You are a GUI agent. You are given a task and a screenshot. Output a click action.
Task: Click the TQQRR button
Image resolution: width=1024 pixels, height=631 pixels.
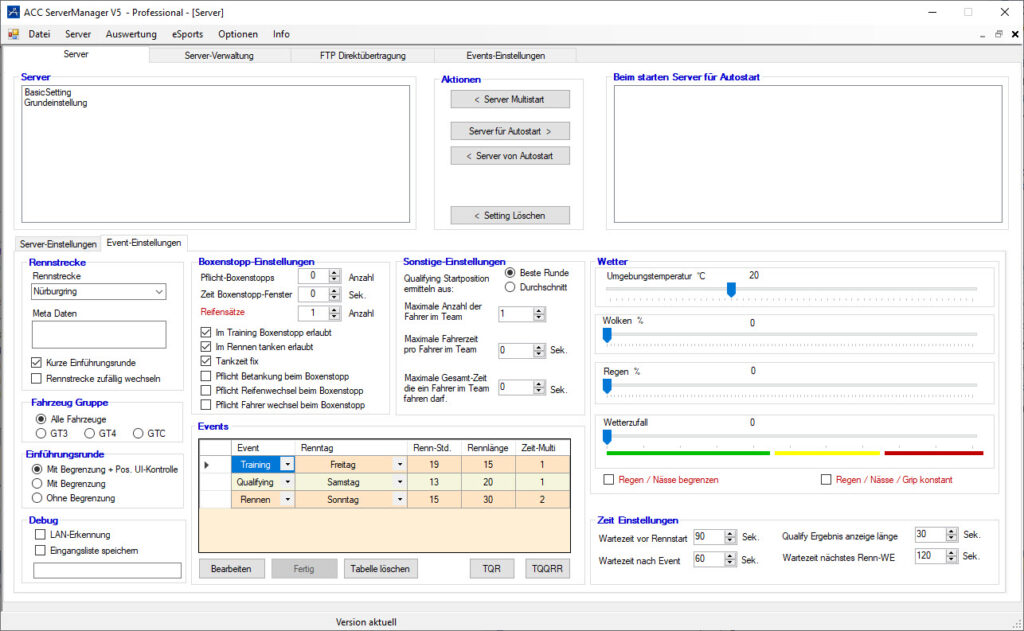pyautogui.click(x=547, y=569)
